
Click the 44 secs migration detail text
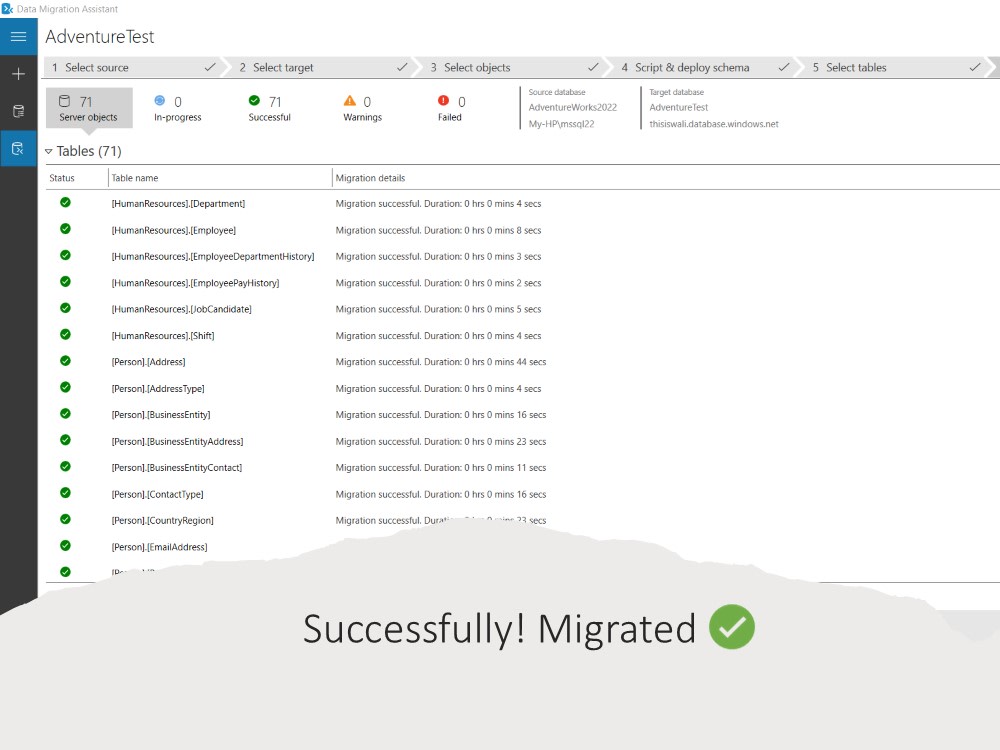coord(441,362)
